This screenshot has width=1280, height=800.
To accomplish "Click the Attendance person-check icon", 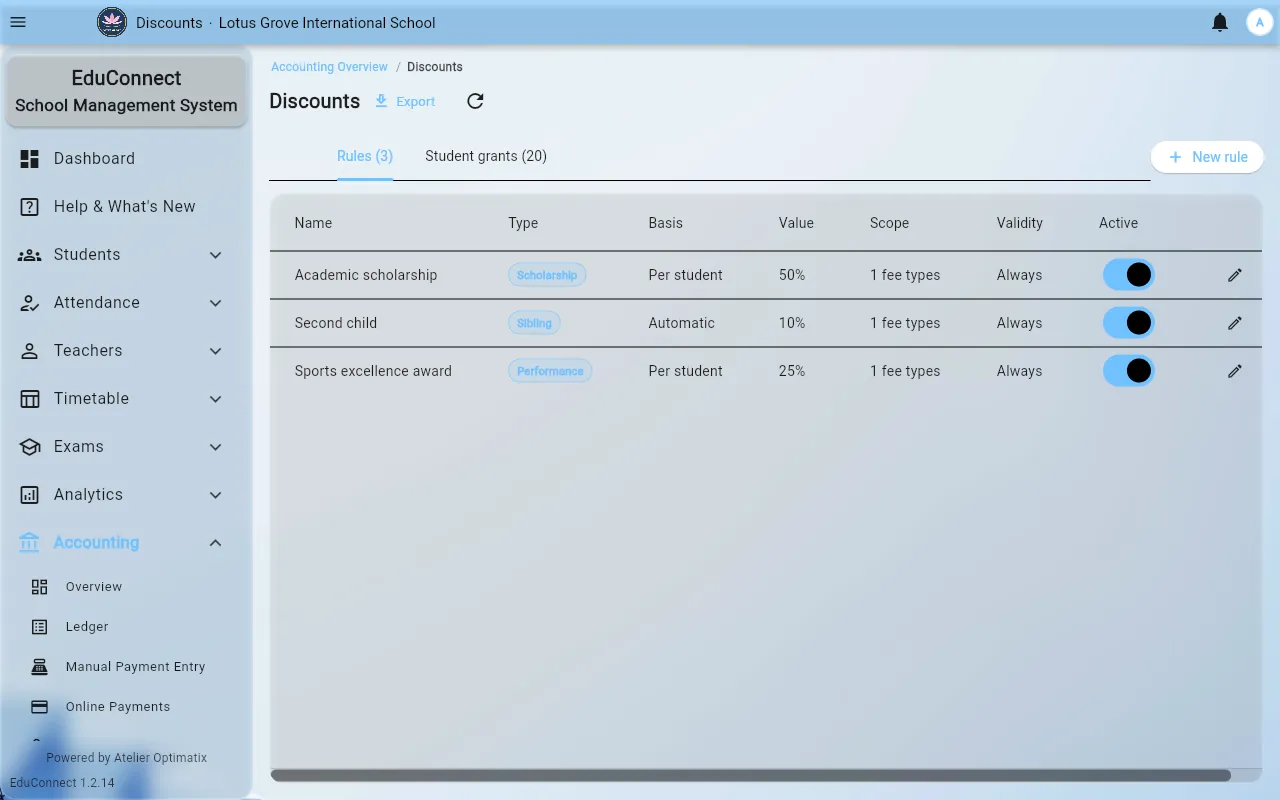I will pos(30,302).
